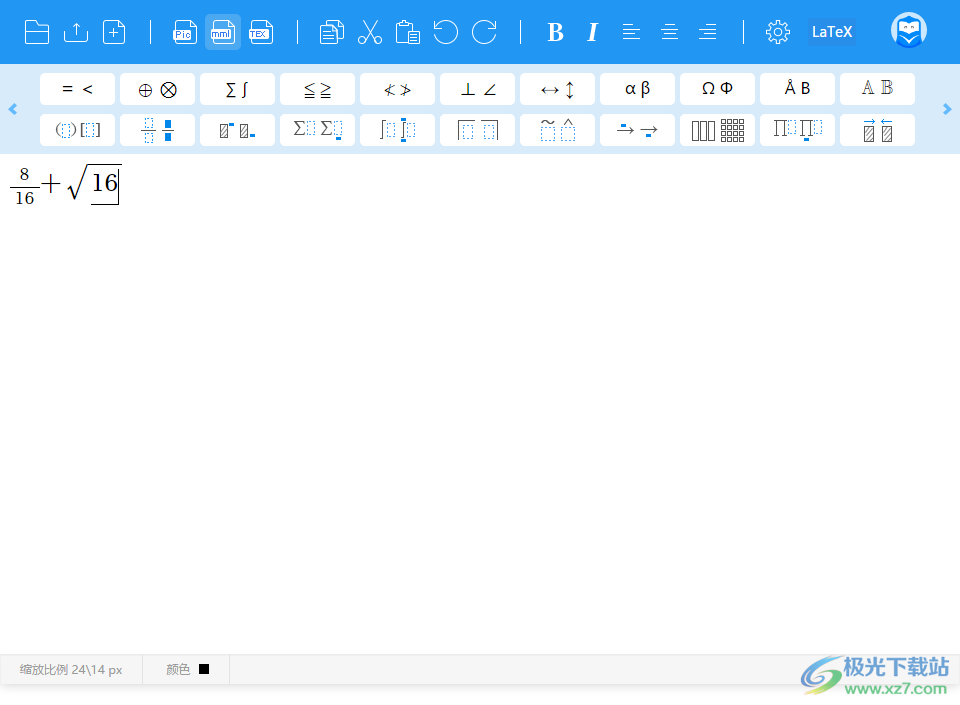This screenshot has height=705, width=960.
Task: Toggle bold formatting
Action: click(555, 32)
